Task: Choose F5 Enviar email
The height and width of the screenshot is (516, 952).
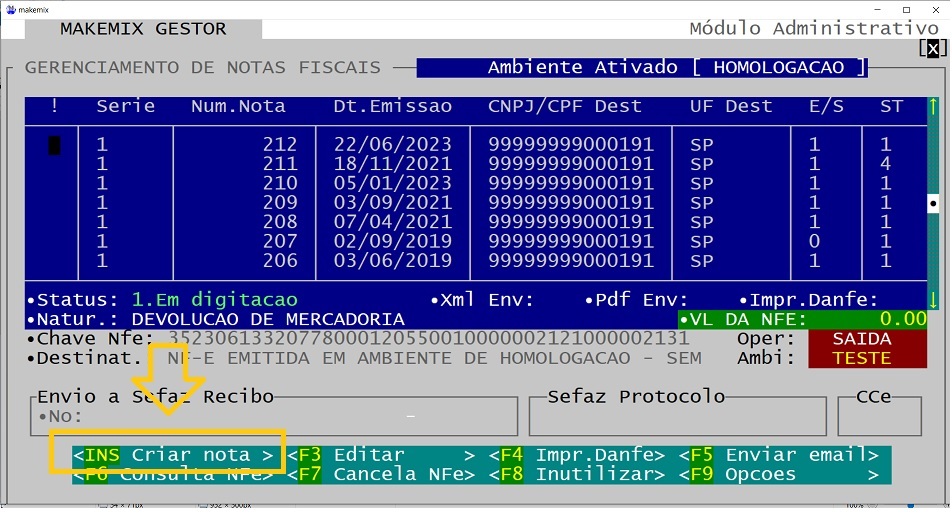Action: (x=779, y=455)
